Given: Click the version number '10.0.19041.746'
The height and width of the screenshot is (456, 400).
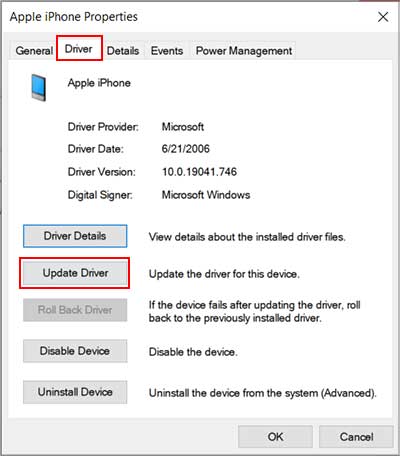Looking at the screenshot, I should (199, 172).
